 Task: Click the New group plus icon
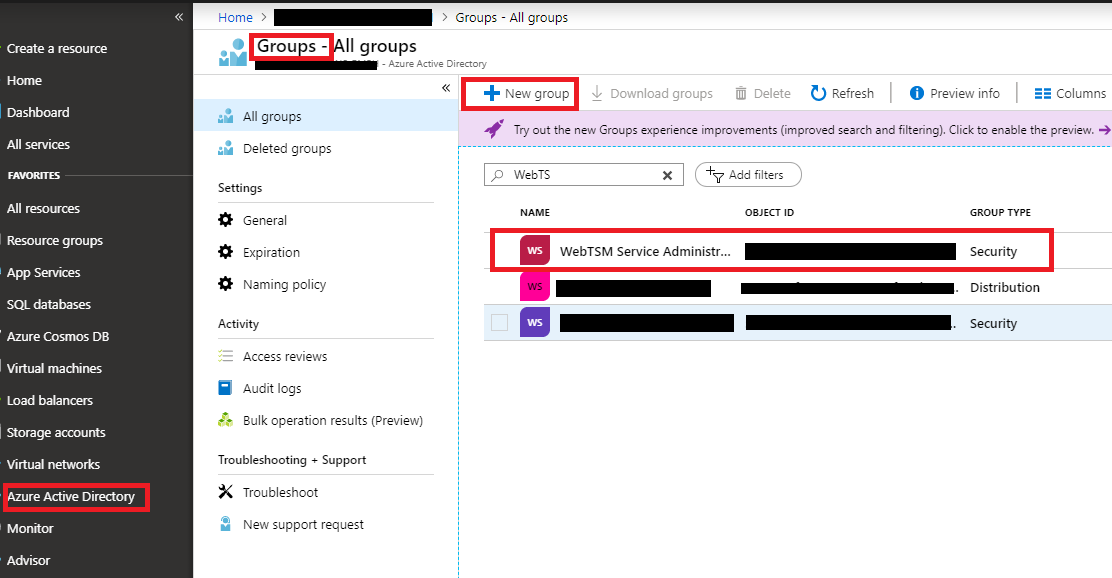(491, 93)
